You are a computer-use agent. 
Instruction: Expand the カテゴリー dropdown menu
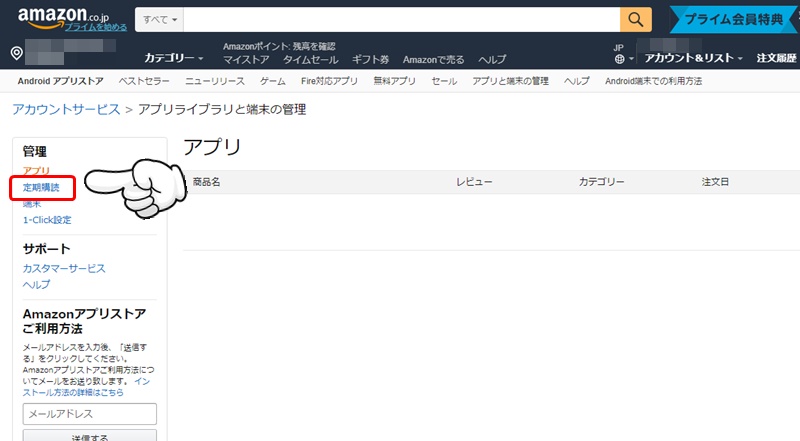(173, 58)
